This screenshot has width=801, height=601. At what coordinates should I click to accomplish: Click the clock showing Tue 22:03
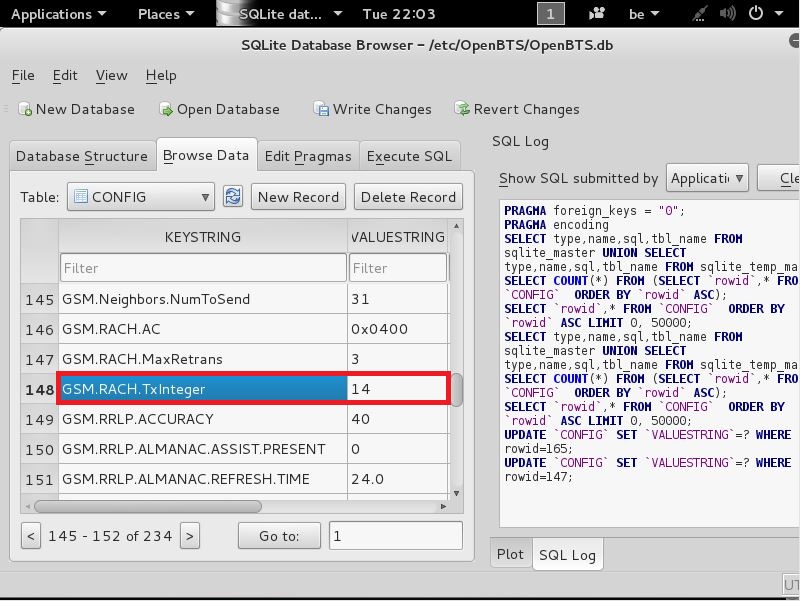(399, 14)
